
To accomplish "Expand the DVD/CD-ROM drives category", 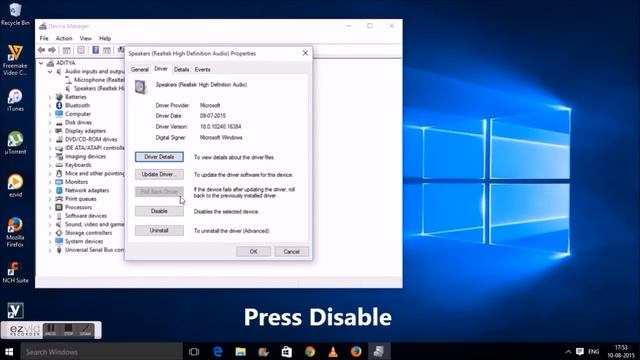I will (50, 140).
